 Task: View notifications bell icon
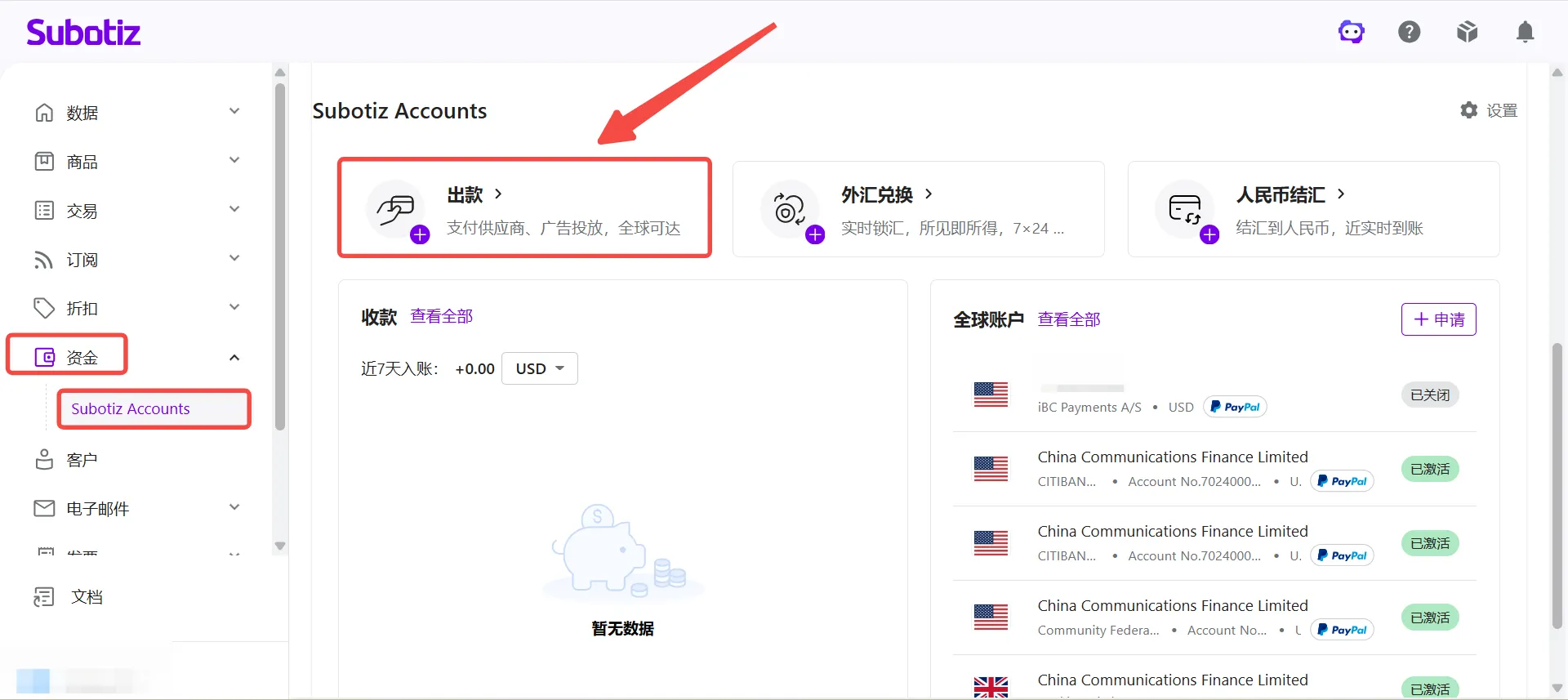[x=1525, y=32]
